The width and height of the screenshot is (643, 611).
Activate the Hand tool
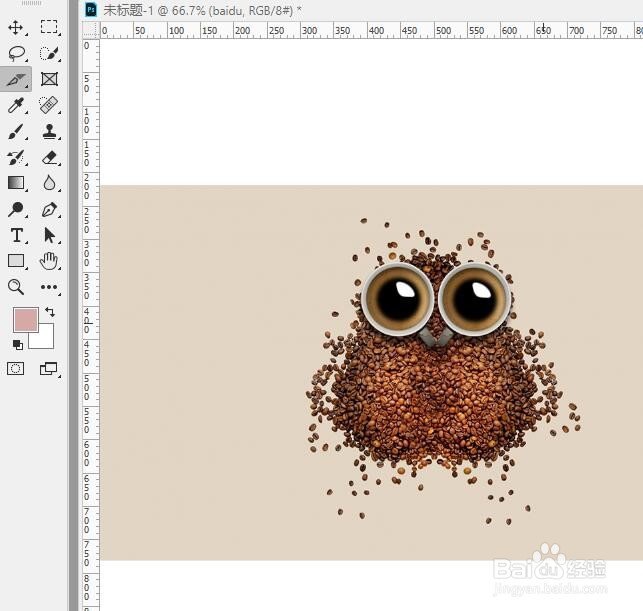click(x=49, y=261)
